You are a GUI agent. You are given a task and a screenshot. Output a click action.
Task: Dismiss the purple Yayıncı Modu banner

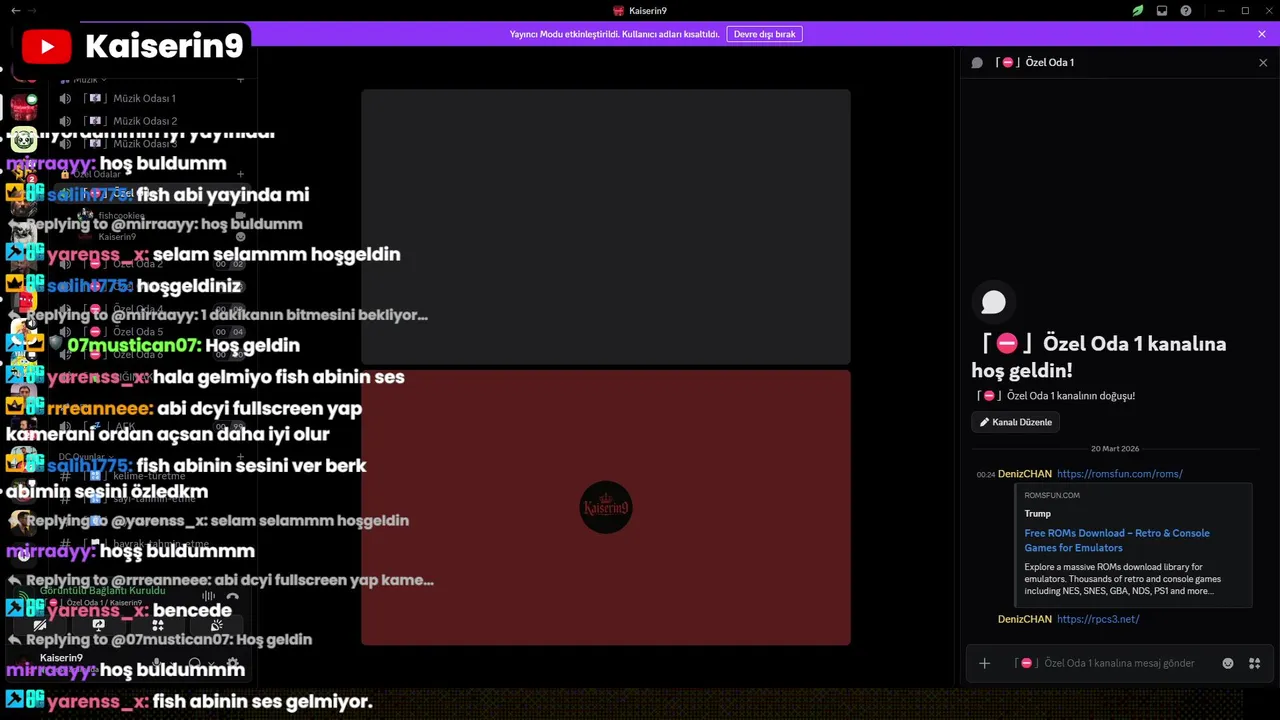(1262, 34)
